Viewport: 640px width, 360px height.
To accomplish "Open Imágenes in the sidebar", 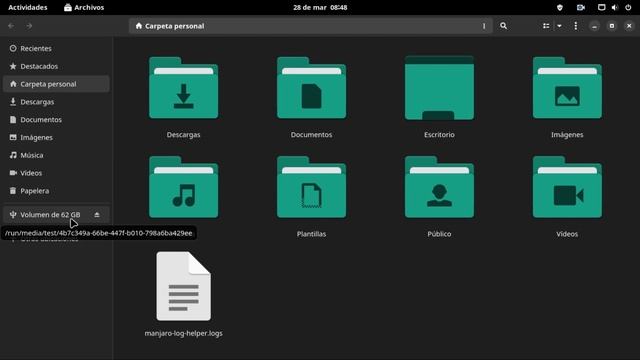I will coord(56,137).
